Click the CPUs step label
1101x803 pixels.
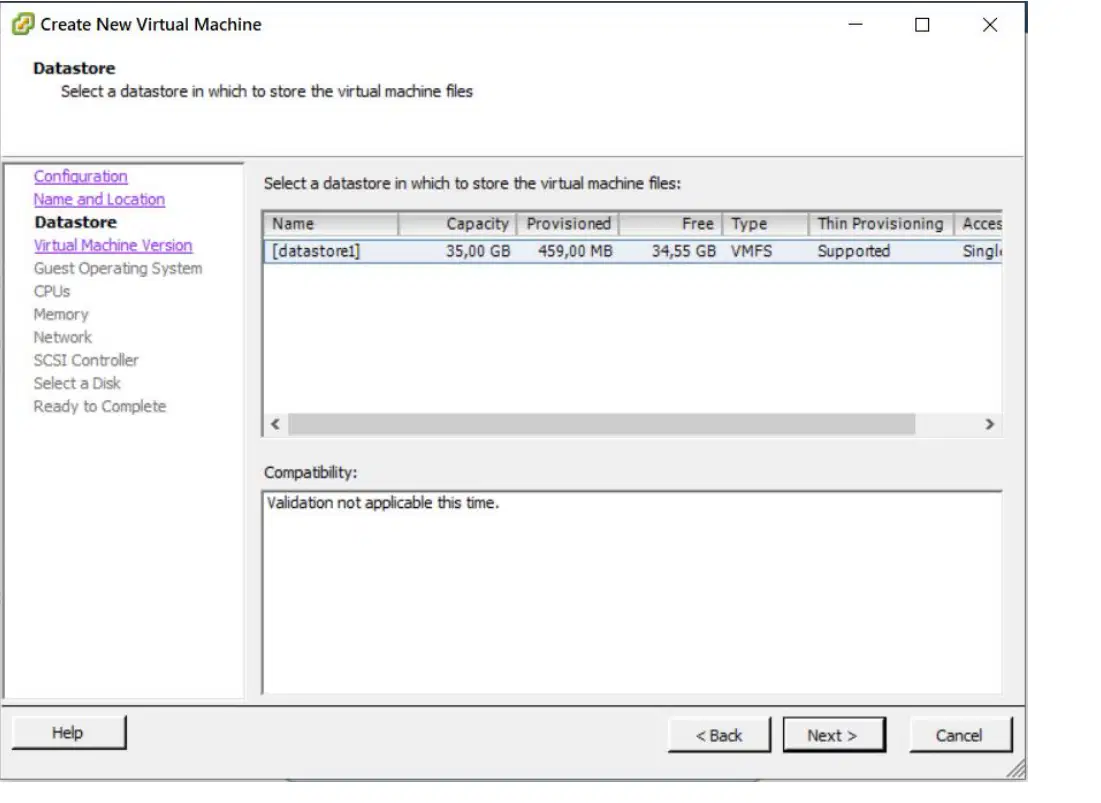pos(52,291)
